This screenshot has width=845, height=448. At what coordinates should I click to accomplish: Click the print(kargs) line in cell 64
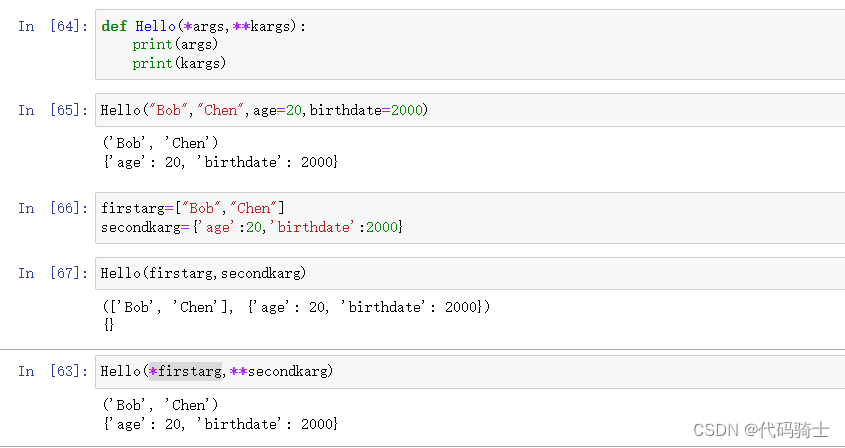(179, 63)
